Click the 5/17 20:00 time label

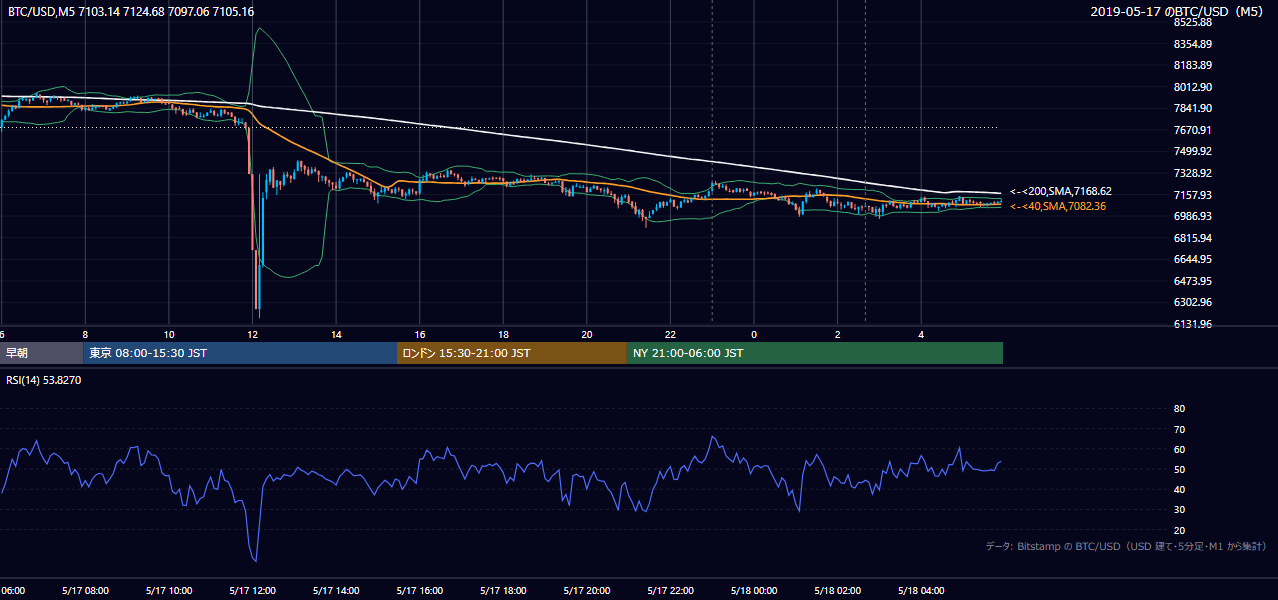click(x=587, y=590)
